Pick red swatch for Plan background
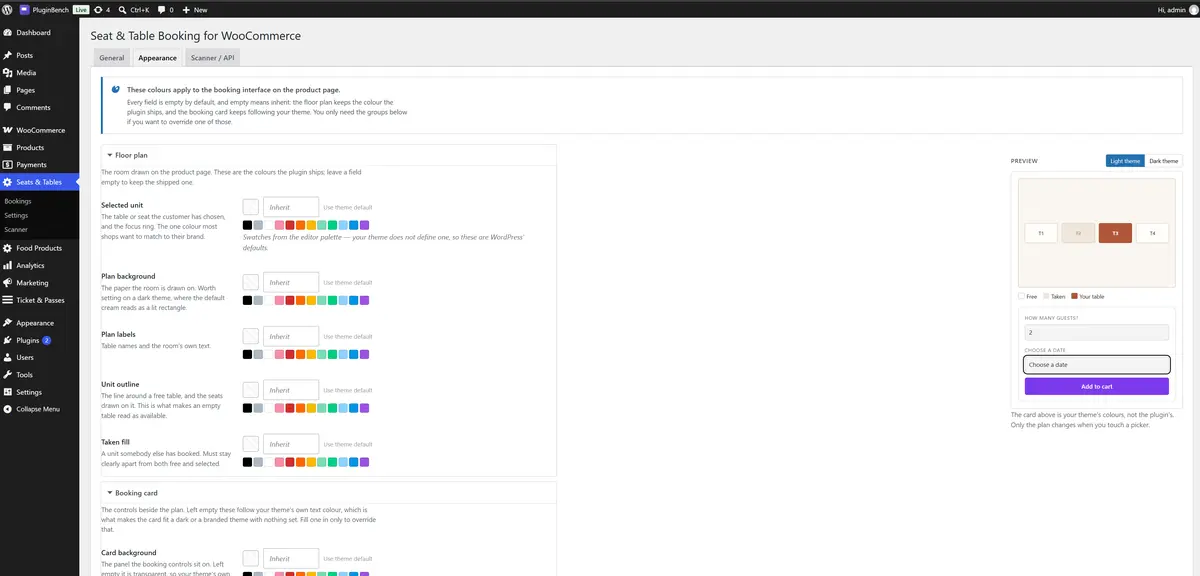Screen dimensions: 1200x576 [290, 300]
